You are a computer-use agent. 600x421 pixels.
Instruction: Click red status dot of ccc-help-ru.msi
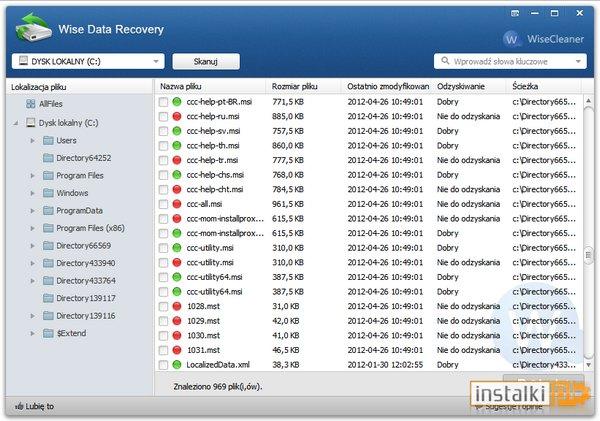176,116
